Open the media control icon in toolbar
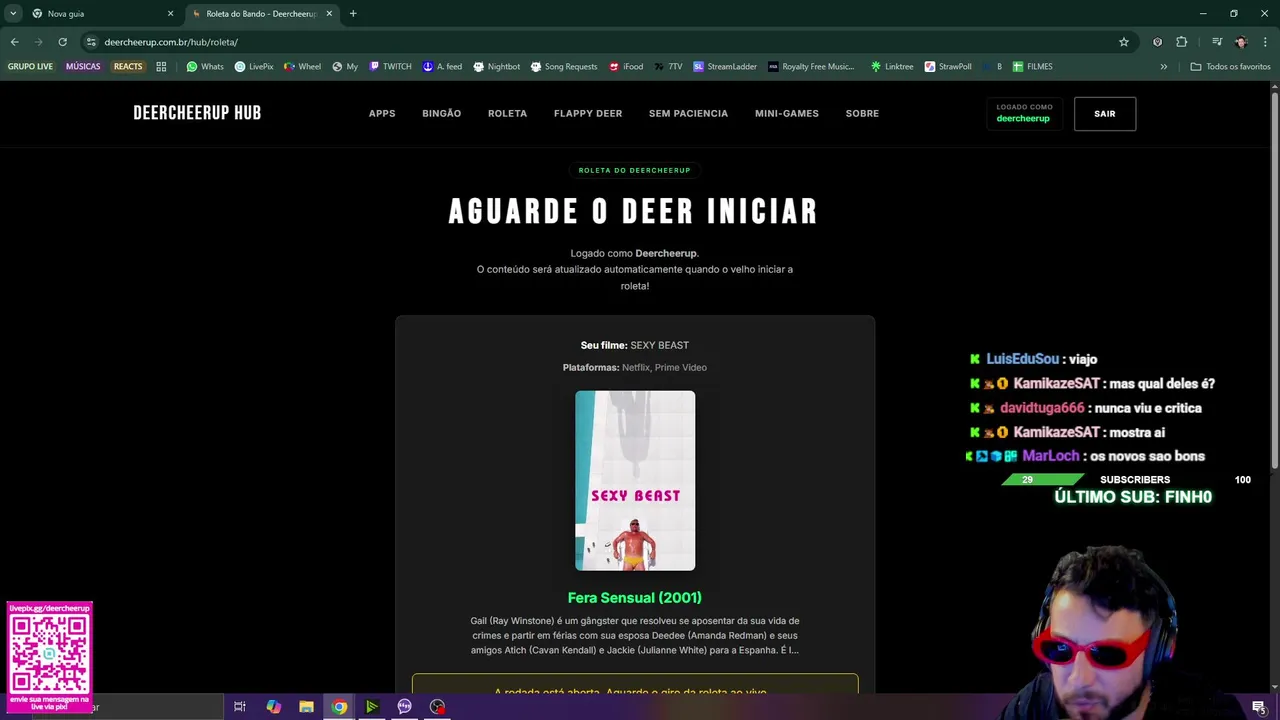 (1216, 42)
